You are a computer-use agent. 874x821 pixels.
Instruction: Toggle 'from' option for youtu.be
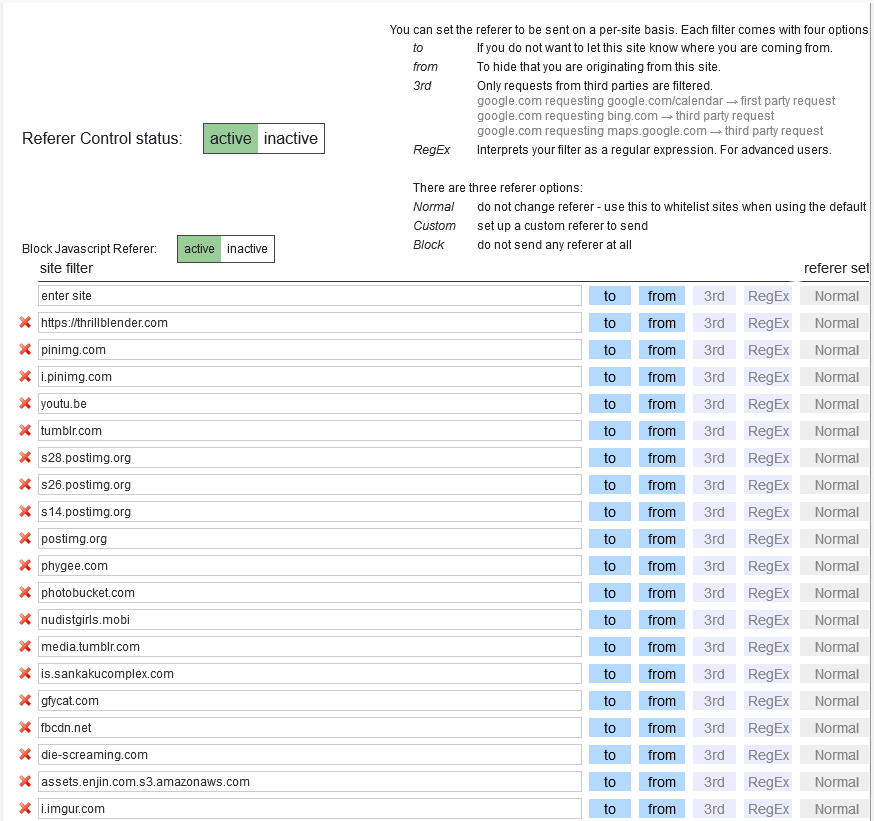tap(662, 404)
